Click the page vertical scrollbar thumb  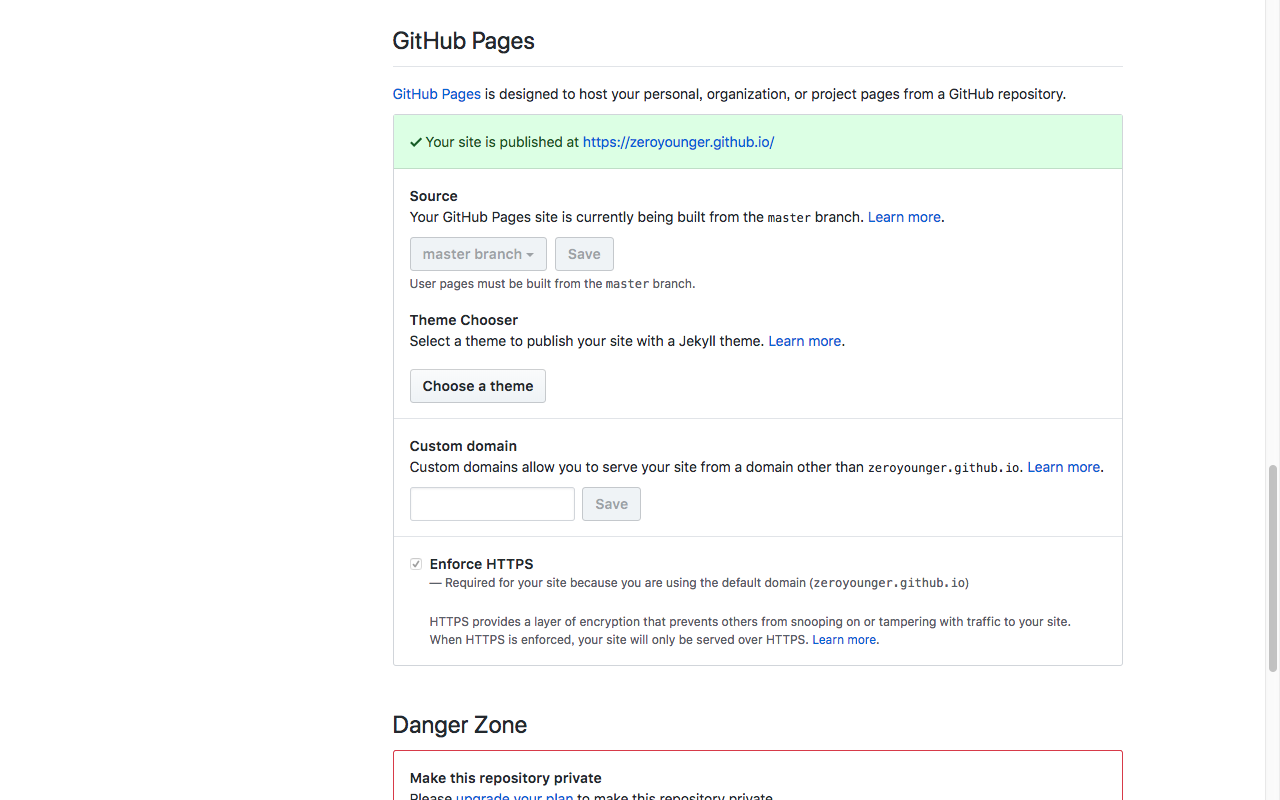pos(1273,568)
